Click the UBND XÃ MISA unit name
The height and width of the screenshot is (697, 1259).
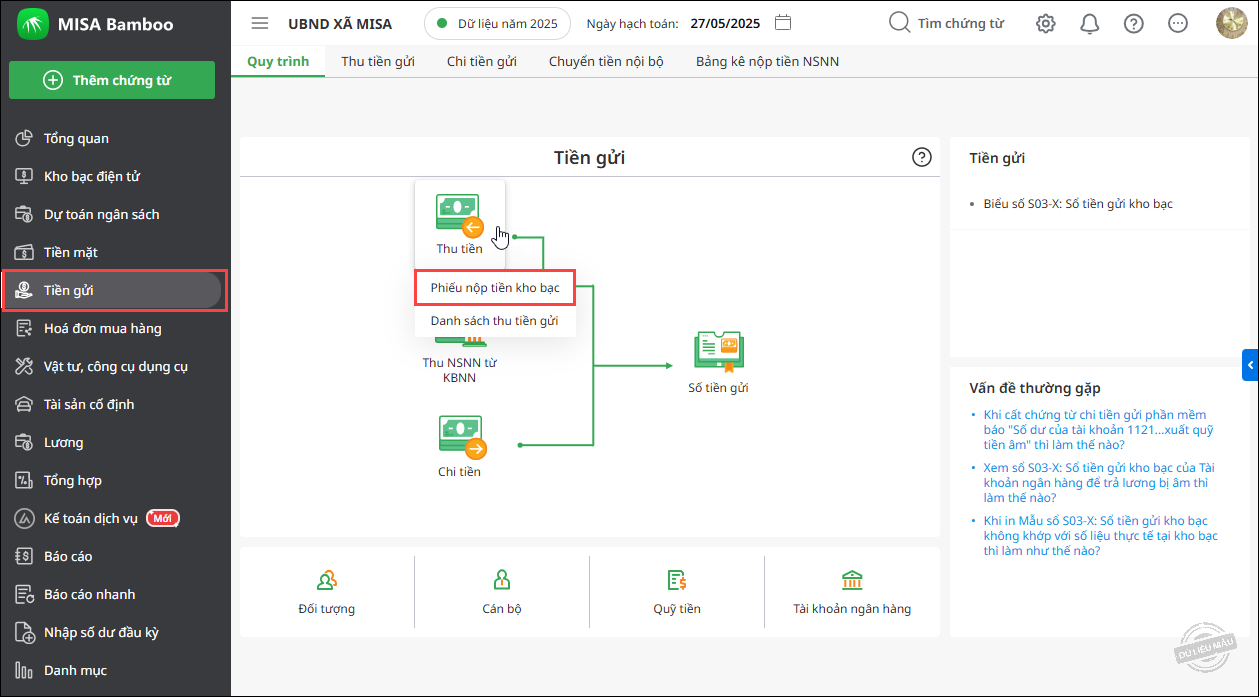pos(340,23)
